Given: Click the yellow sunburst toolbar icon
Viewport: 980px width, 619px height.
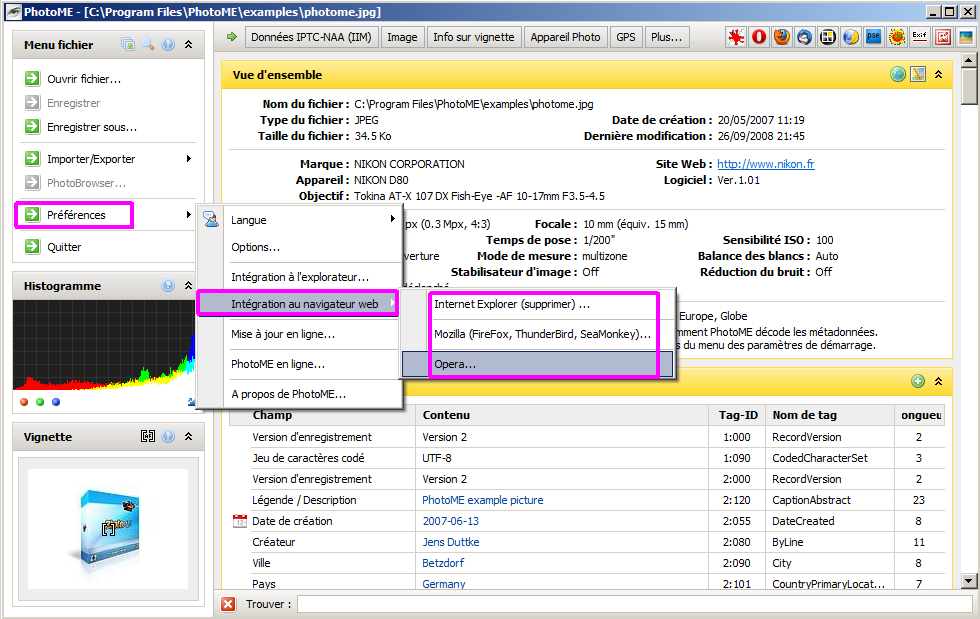Looking at the screenshot, I should (x=897, y=38).
